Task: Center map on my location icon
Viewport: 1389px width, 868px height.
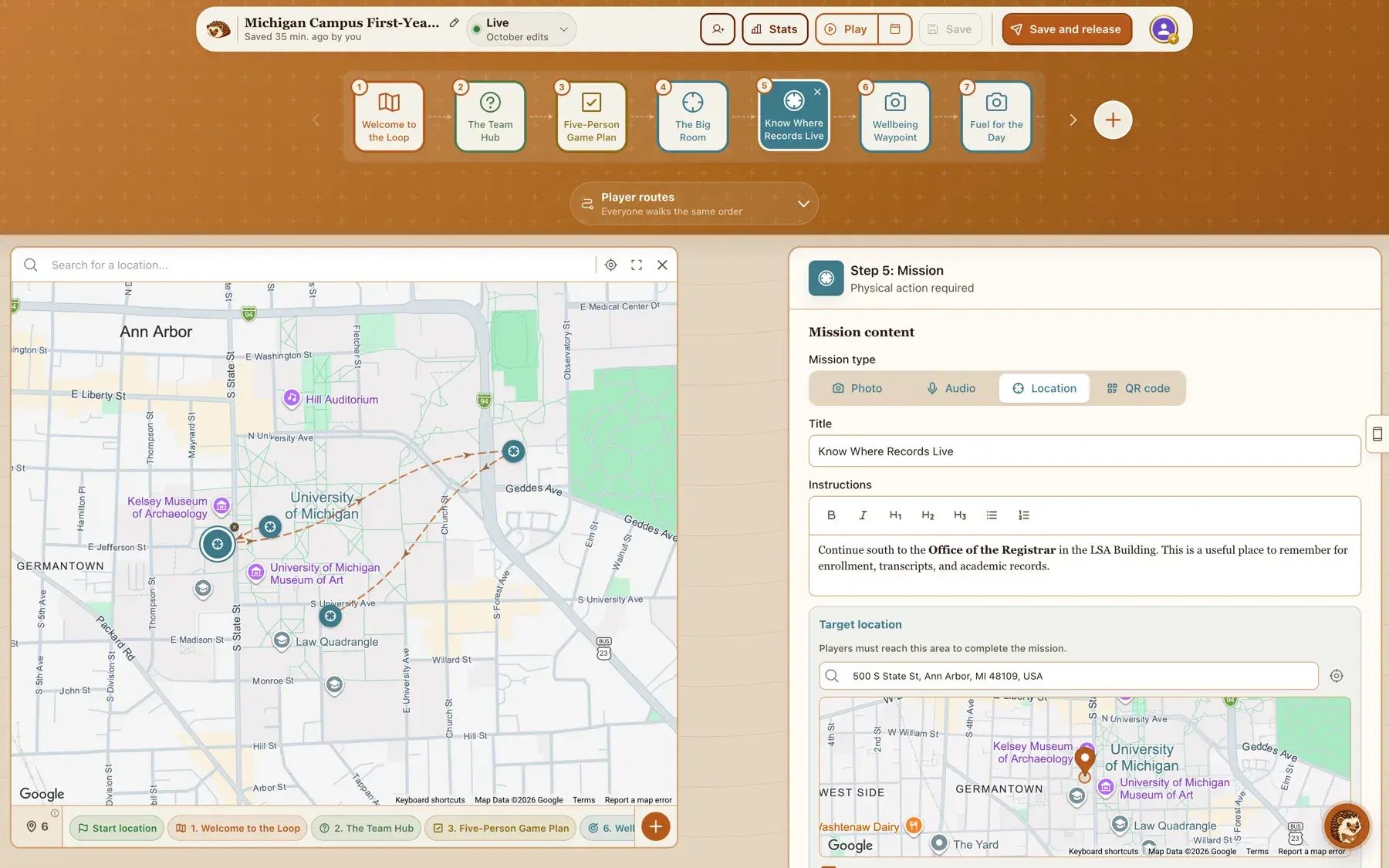Action: pos(610,265)
